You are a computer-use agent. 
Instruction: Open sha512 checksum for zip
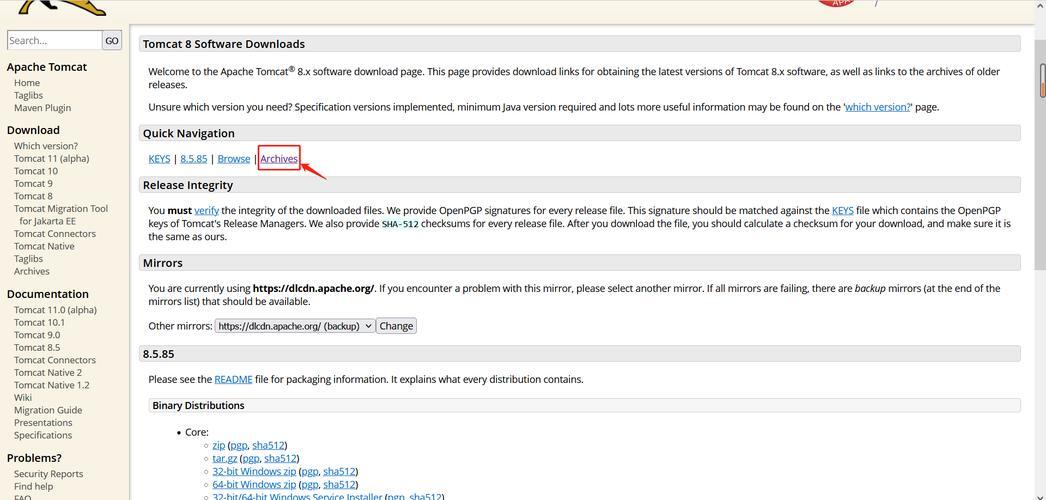(268, 445)
